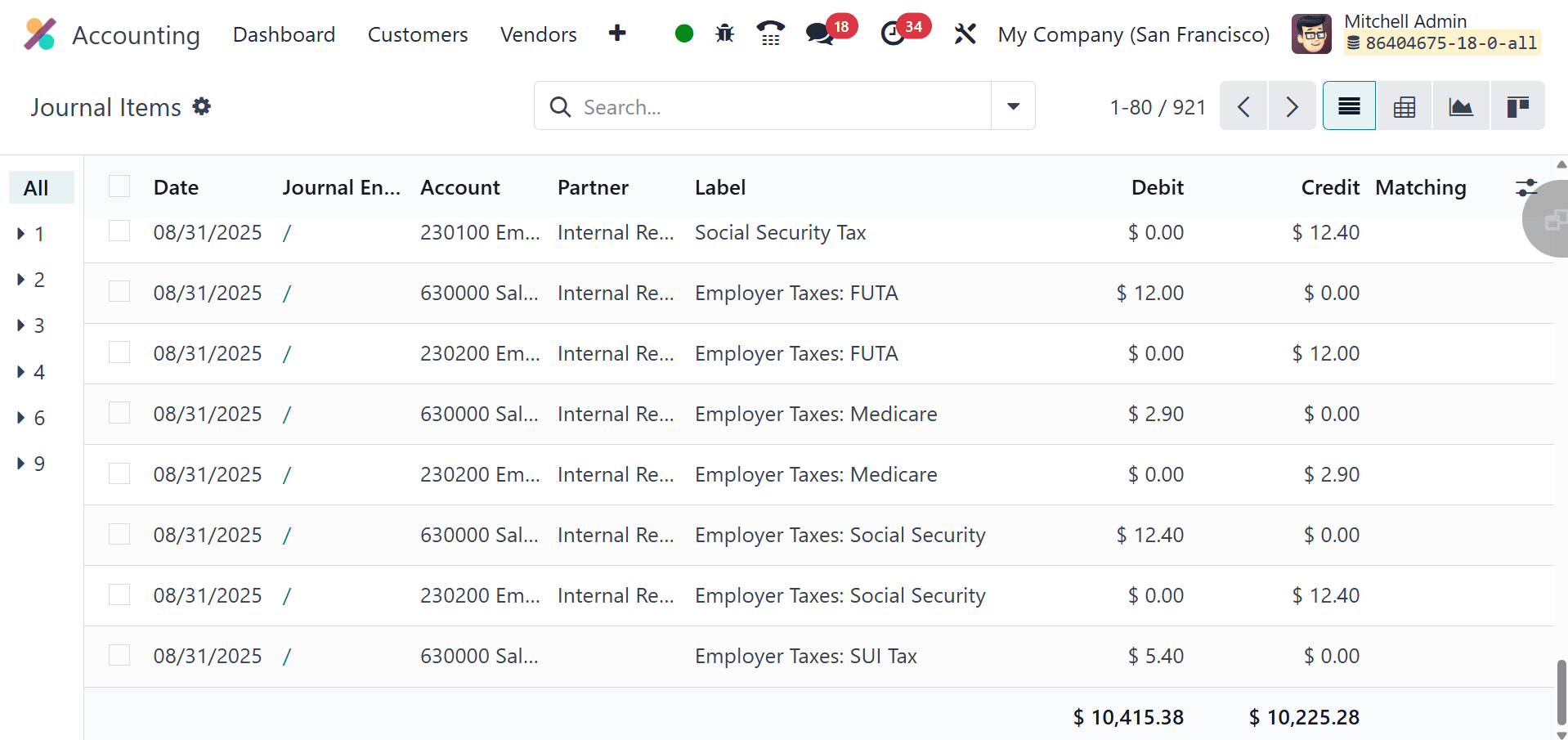Open journal entry link in Social Security Tax row

(x=287, y=232)
